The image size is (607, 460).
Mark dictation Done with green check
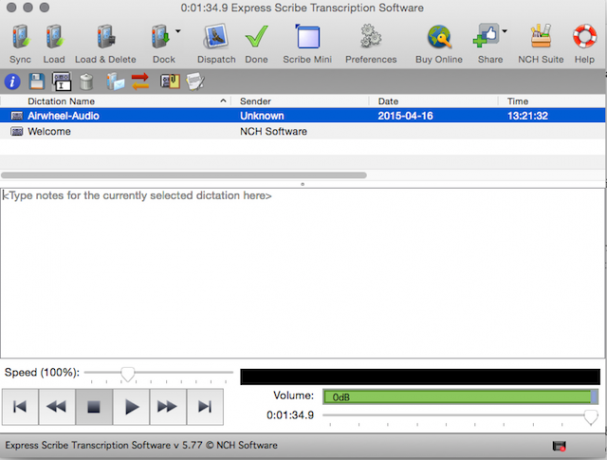click(256, 37)
